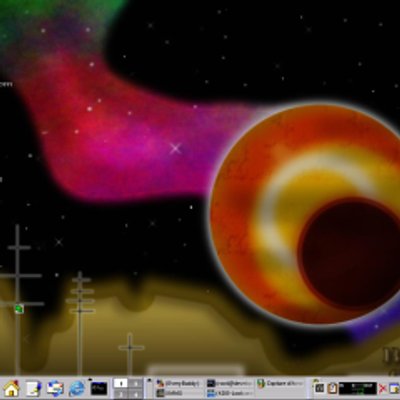Open the Home folder house icon

click(x=11, y=388)
